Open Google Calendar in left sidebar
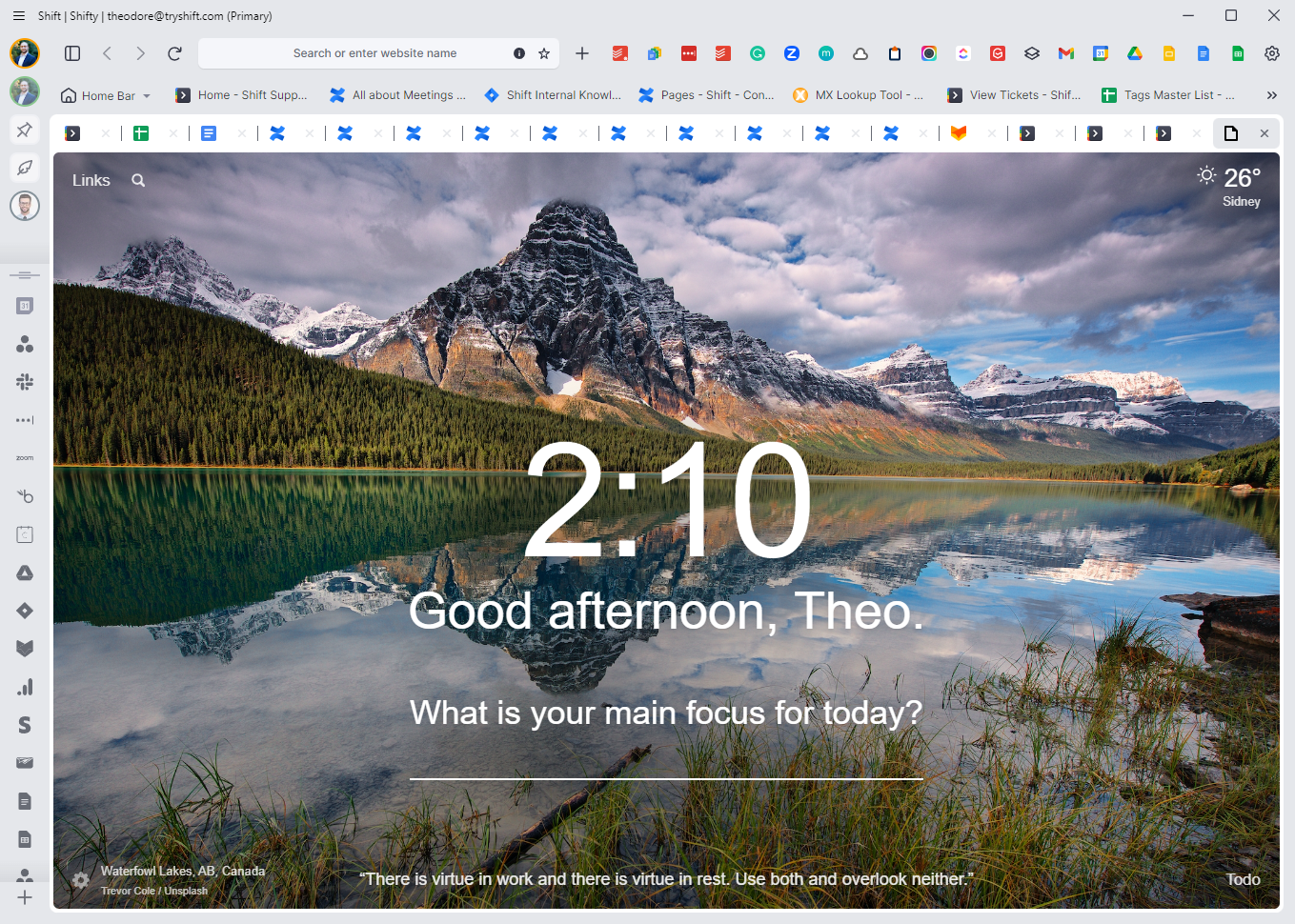Image resolution: width=1295 pixels, height=924 pixels. pos(25,306)
